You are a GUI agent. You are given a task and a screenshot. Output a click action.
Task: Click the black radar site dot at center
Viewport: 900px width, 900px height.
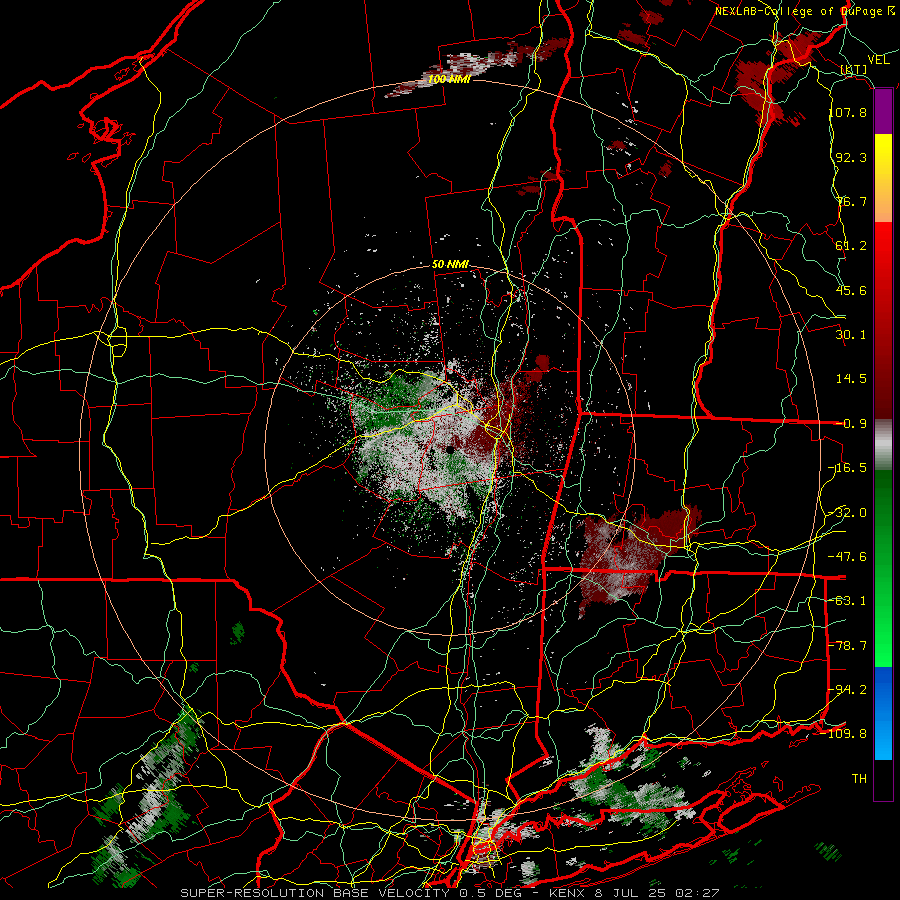click(450, 450)
